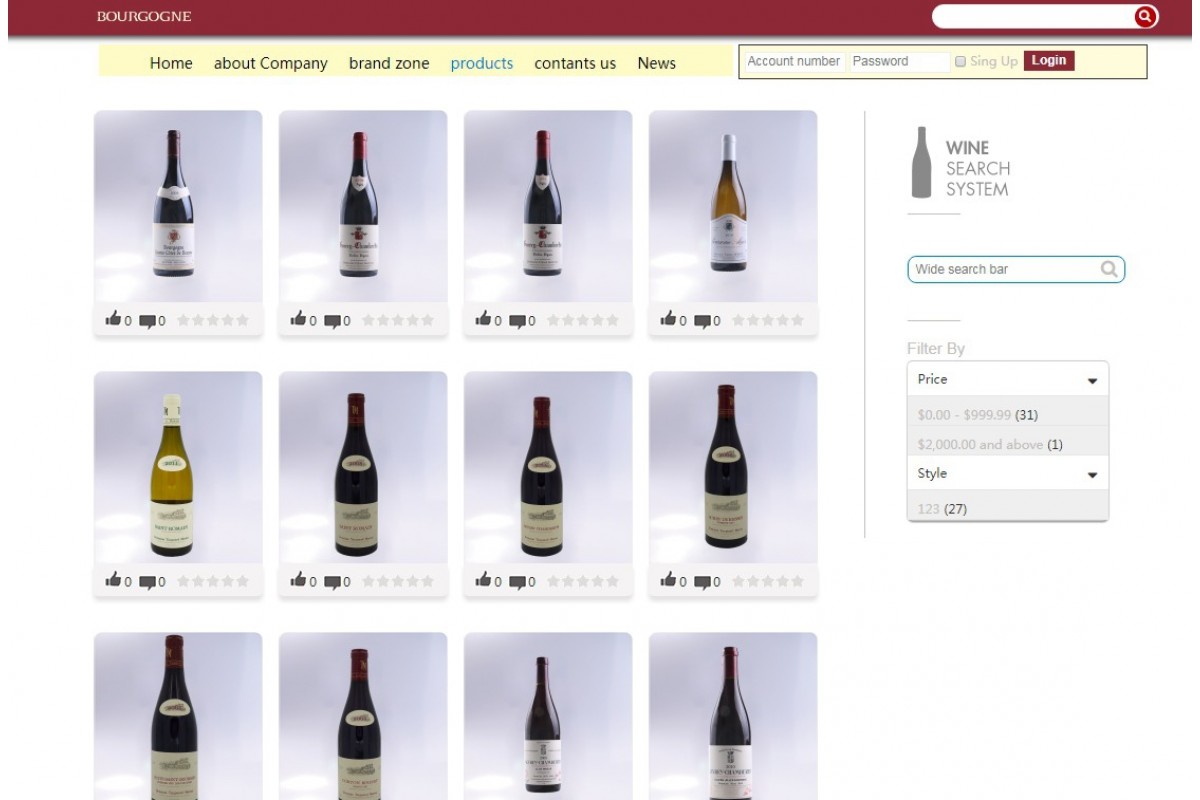Click the magnifier inside the Wide search bar
The image size is (1200, 800).
(1109, 269)
